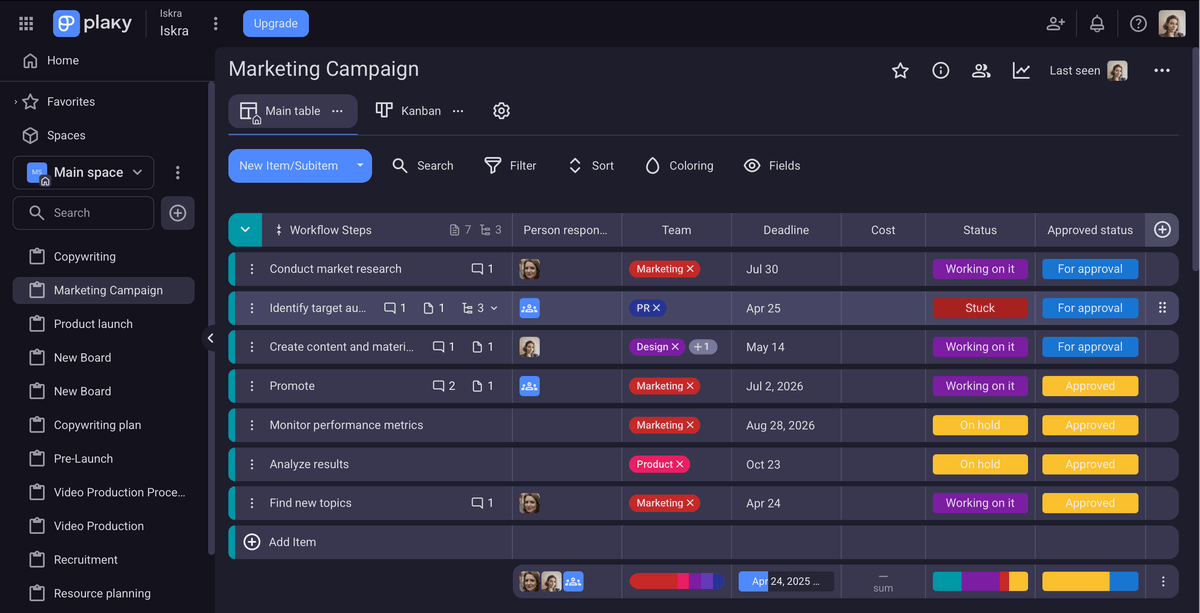View board members via the people icon
This screenshot has height=613, width=1200.
(980, 71)
